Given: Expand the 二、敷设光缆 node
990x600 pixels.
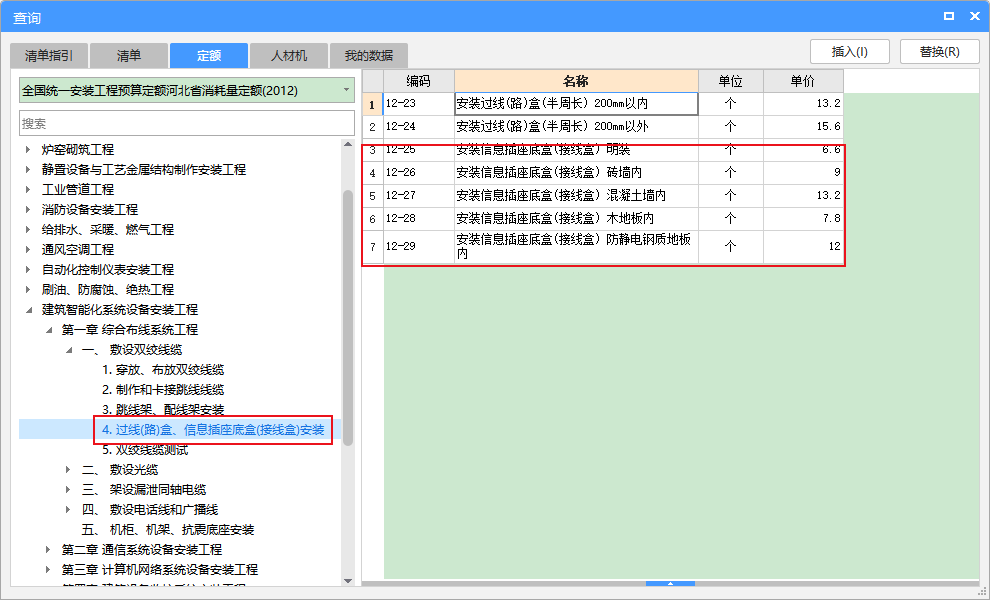Looking at the screenshot, I should pyautogui.click(x=69, y=470).
